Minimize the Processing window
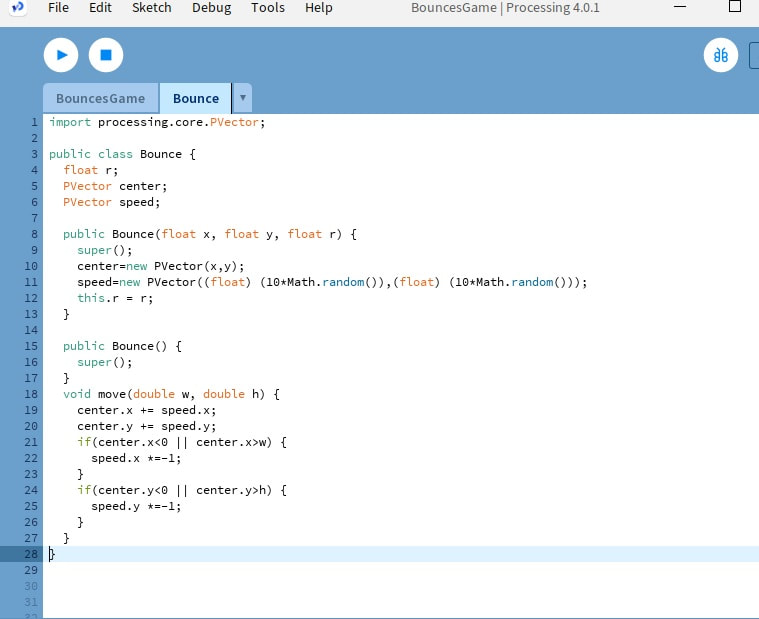Image resolution: width=759 pixels, height=619 pixels. pos(680,7)
